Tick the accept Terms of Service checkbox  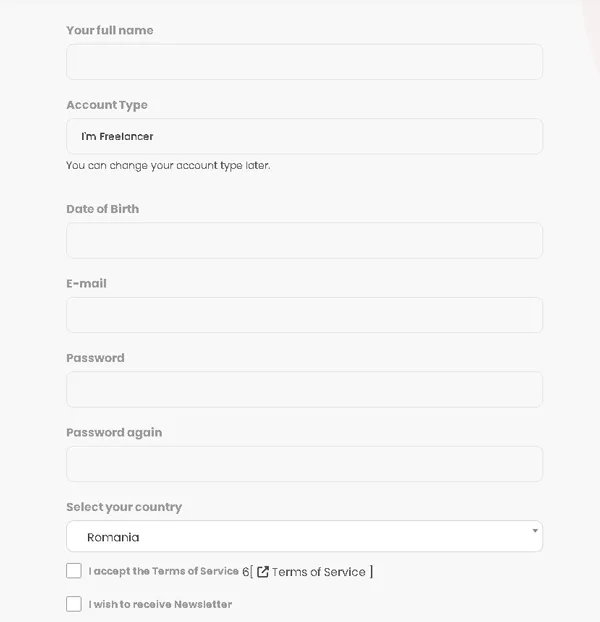[74, 570]
